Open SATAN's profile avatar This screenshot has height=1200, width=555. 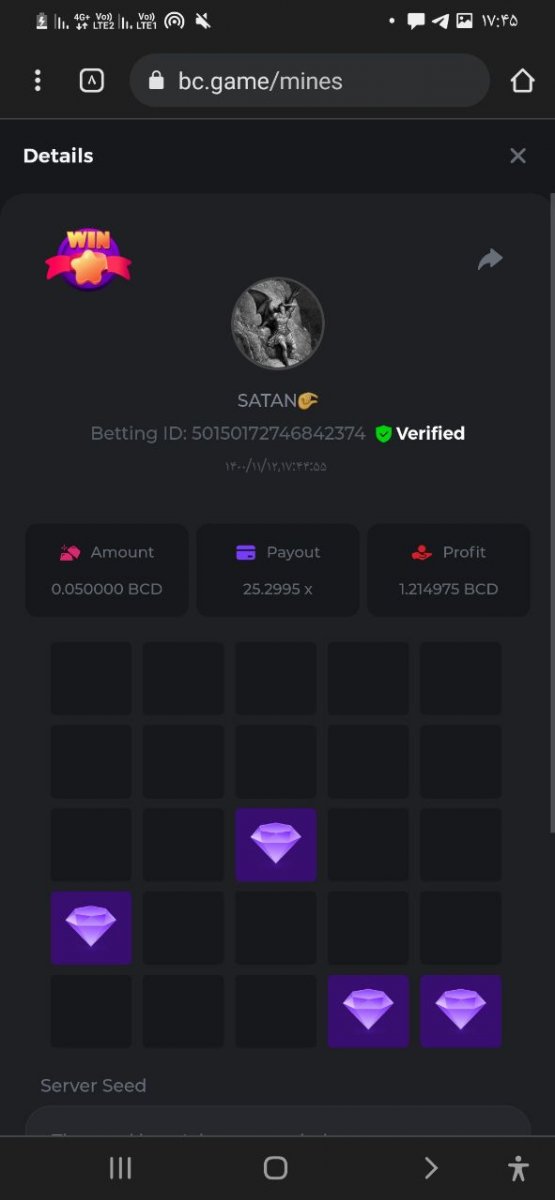[x=278, y=324]
